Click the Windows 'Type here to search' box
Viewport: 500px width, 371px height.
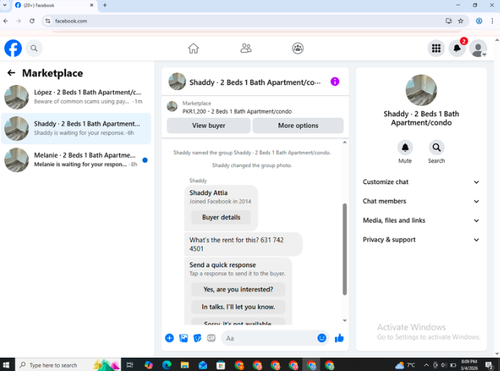tap(67, 365)
